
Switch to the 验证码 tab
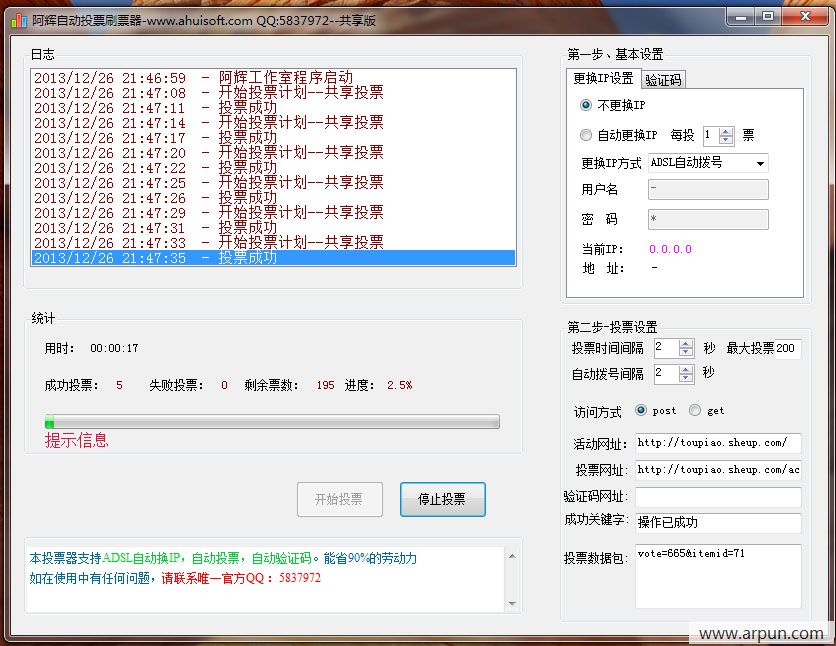tap(663, 80)
